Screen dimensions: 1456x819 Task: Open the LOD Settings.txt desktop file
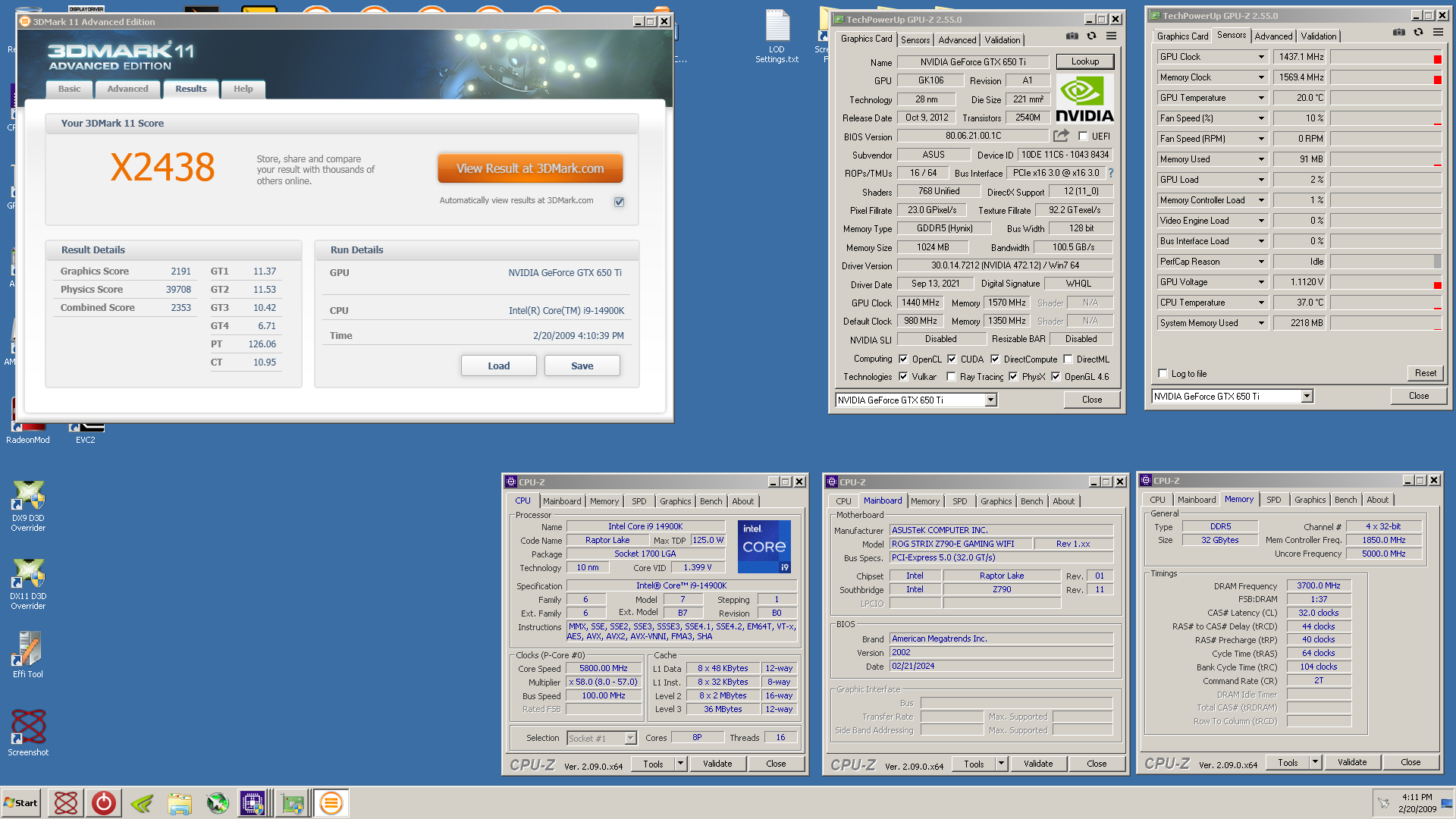(777, 36)
